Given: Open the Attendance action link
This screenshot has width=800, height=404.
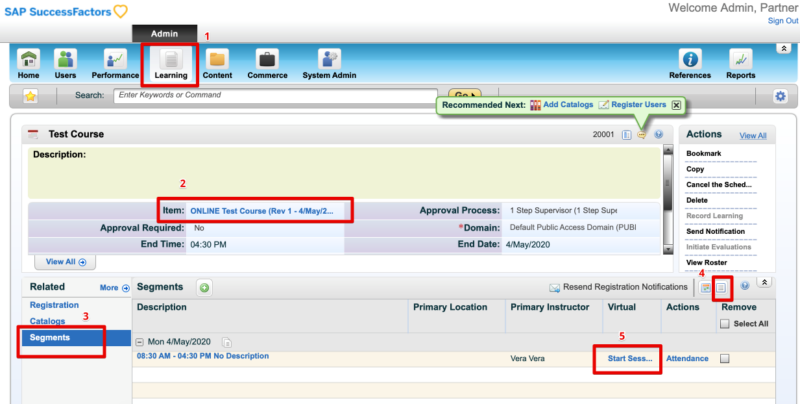Looking at the screenshot, I should coord(687,358).
